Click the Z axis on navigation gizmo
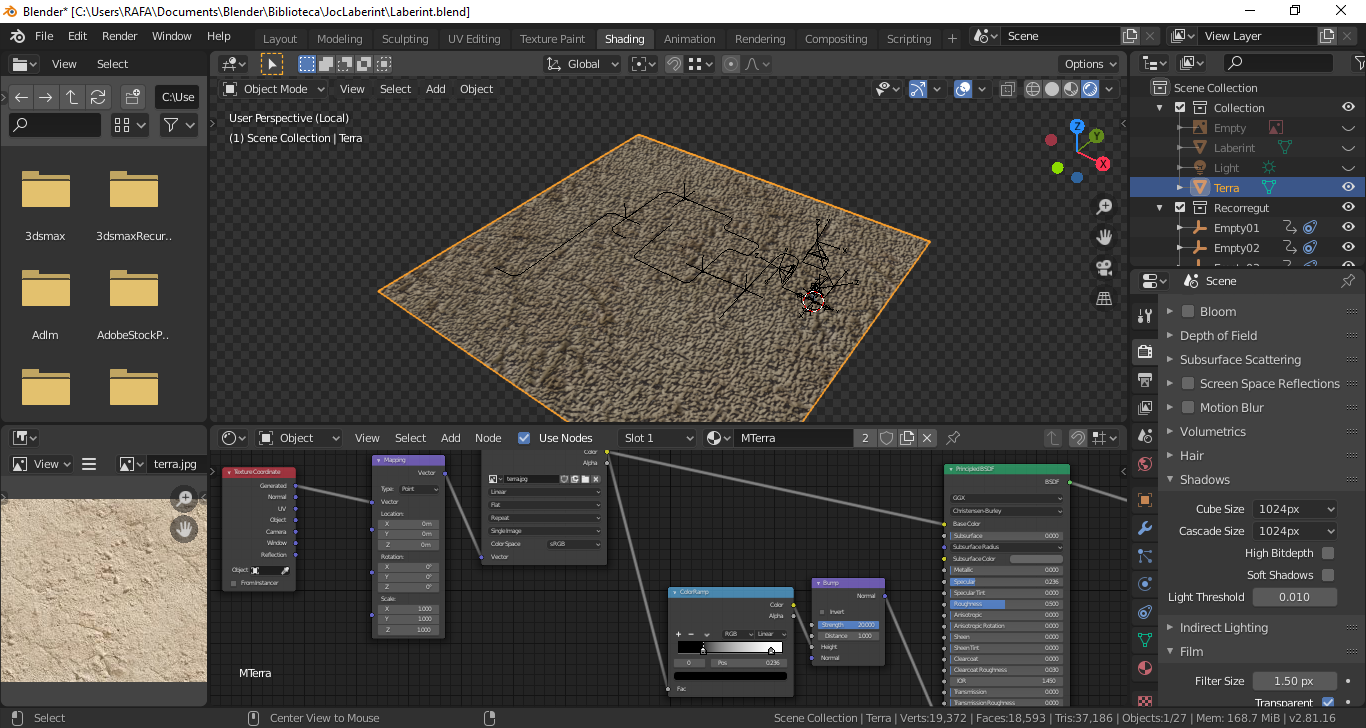The image size is (1366, 728). (1077, 127)
